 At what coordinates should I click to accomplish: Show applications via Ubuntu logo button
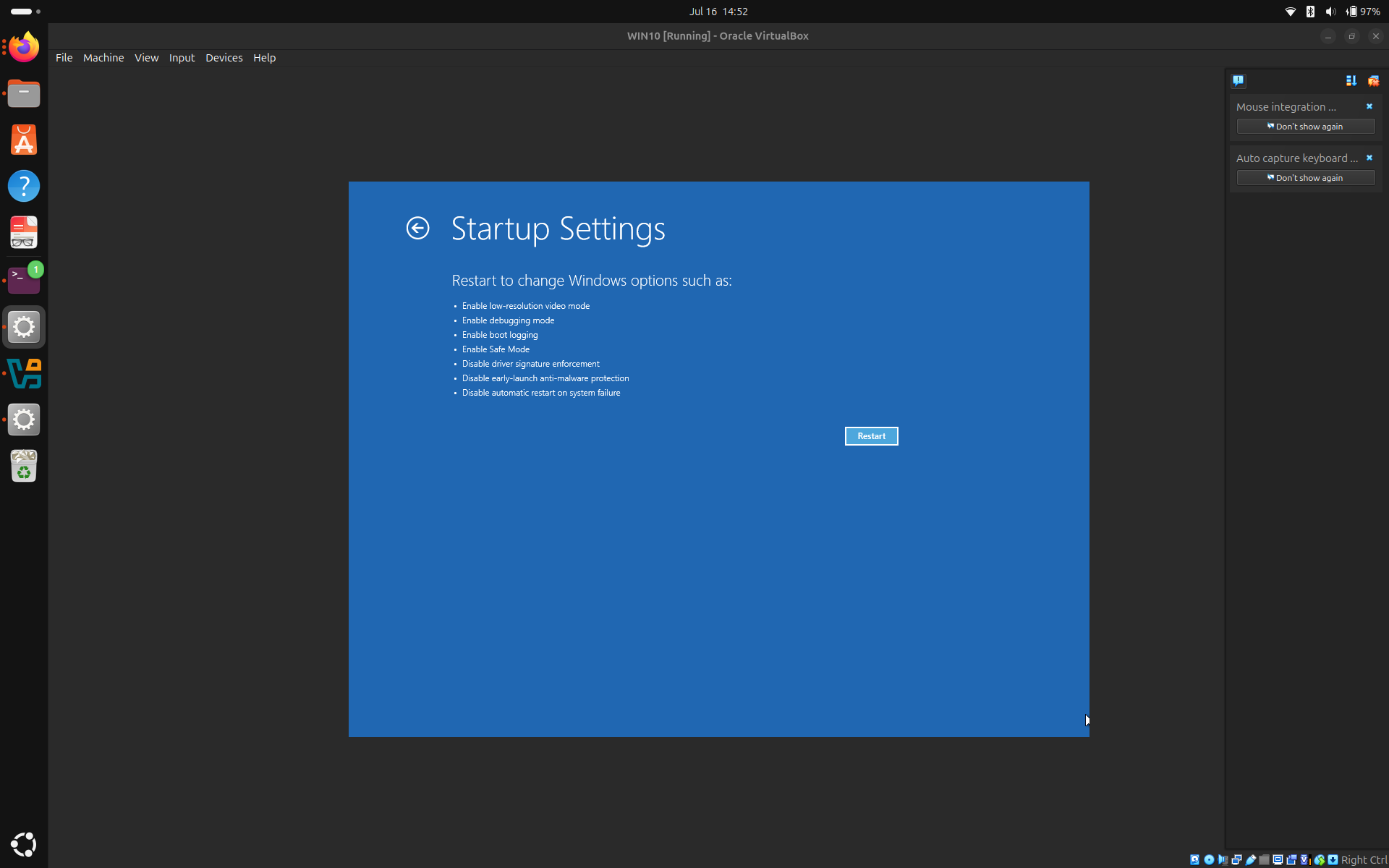pos(24,844)
